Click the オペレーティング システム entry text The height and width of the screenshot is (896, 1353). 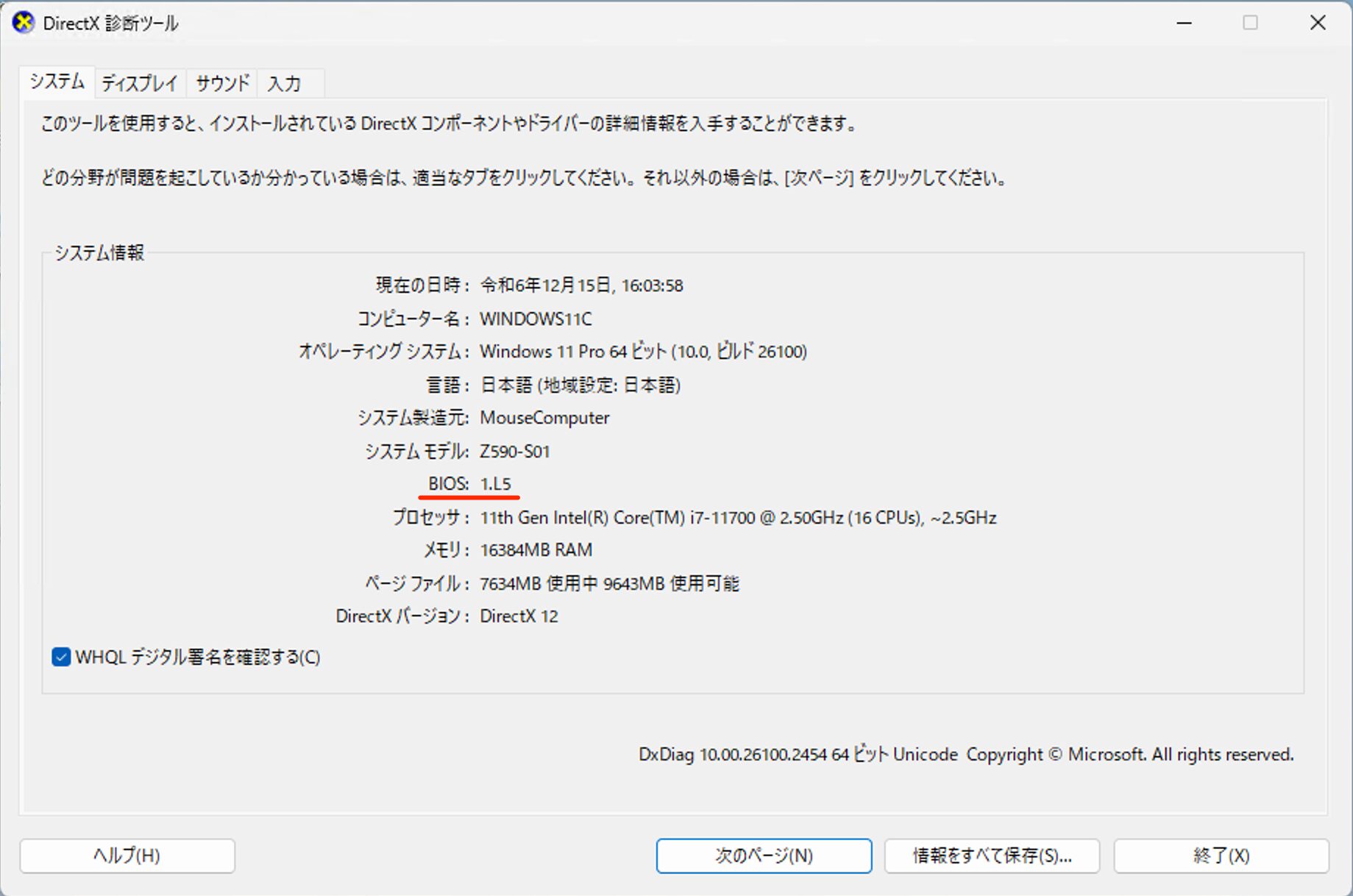point(643,352)
